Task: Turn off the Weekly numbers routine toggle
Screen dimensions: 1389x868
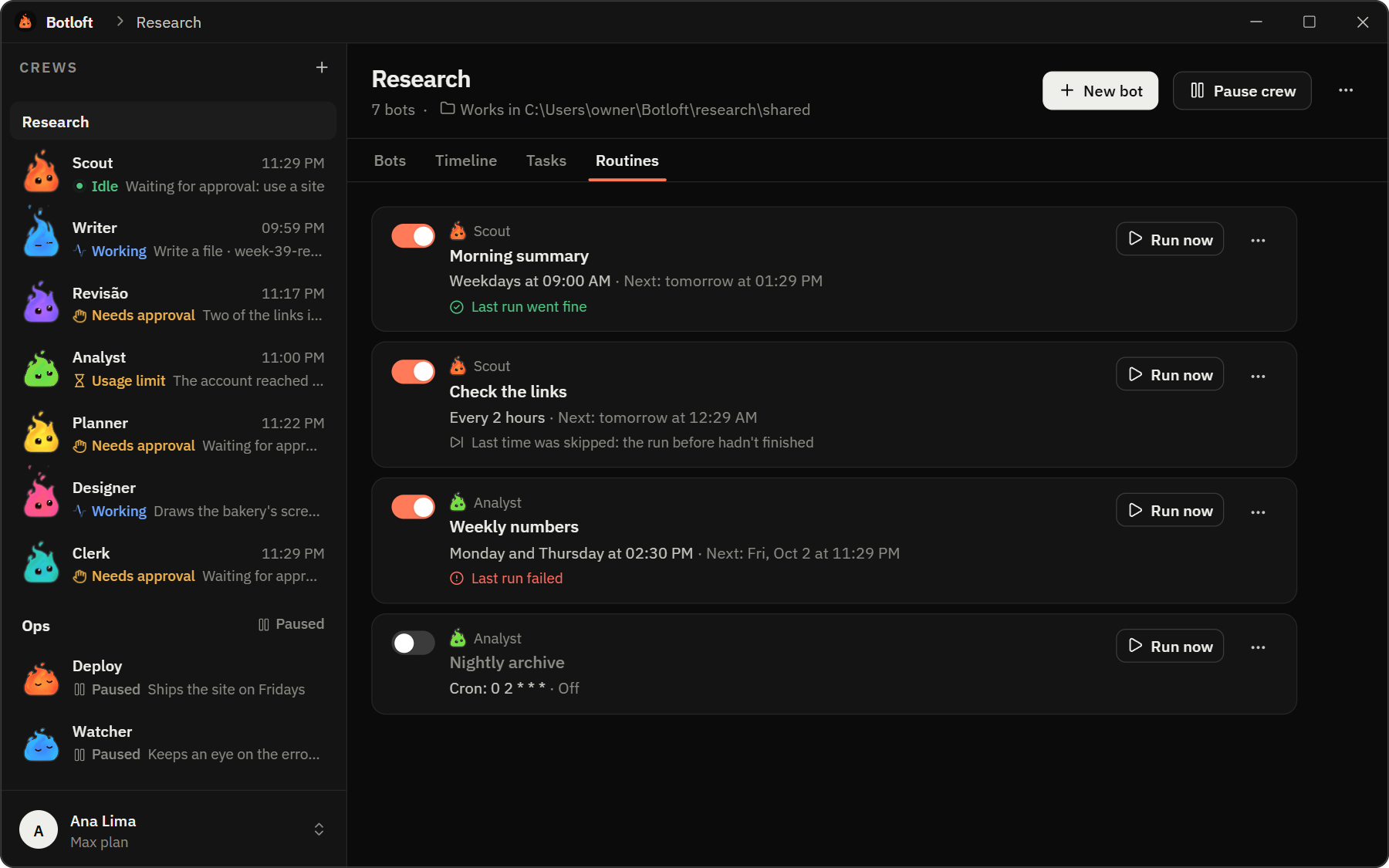Action: coord(413,507)
